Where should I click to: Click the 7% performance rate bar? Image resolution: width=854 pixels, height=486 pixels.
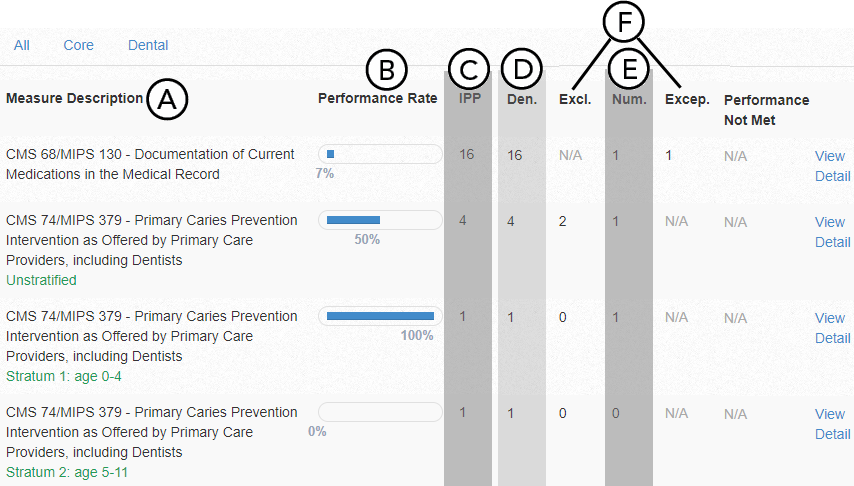coord(380,154)
